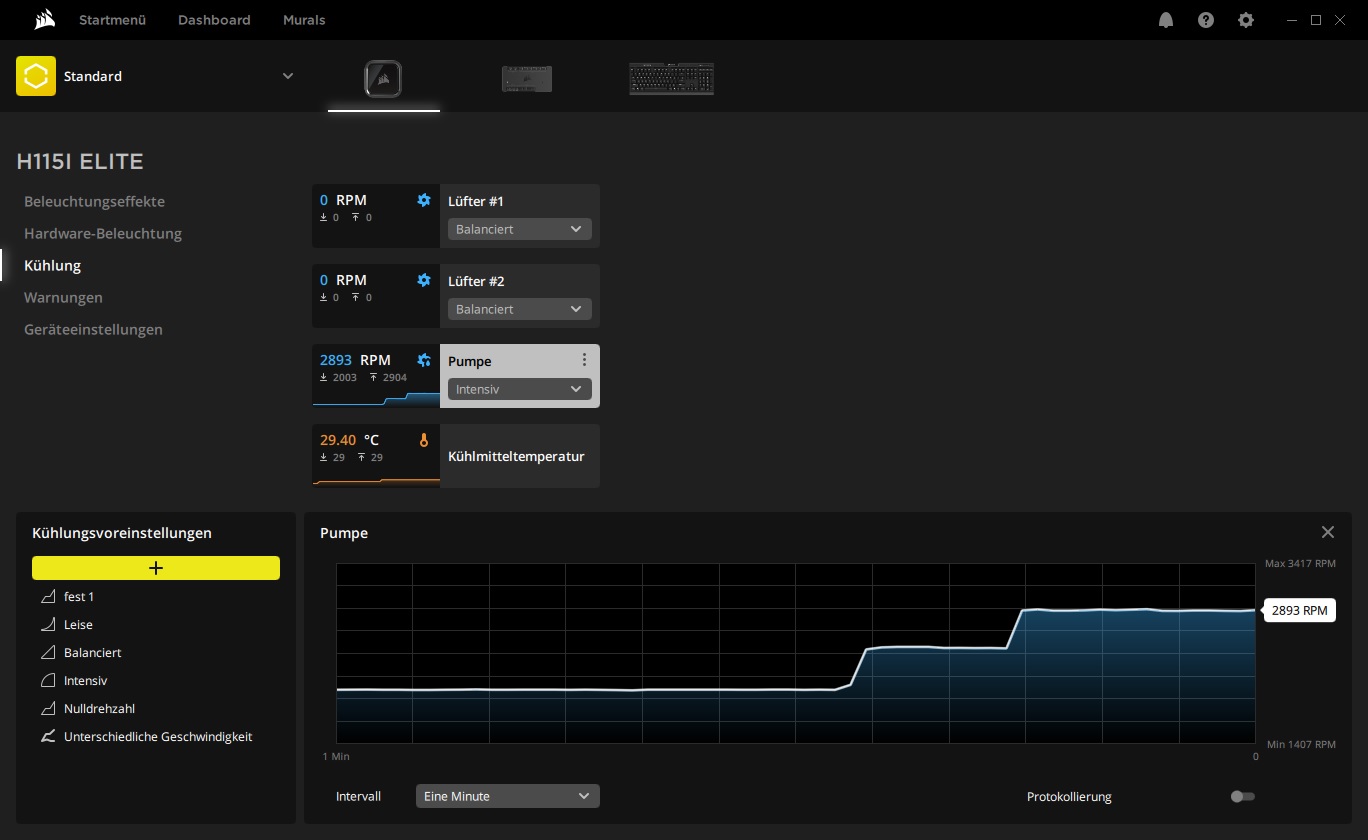The image size is (1368, 840).
Task: Select the Kühlung section
Action: point(52,265)
